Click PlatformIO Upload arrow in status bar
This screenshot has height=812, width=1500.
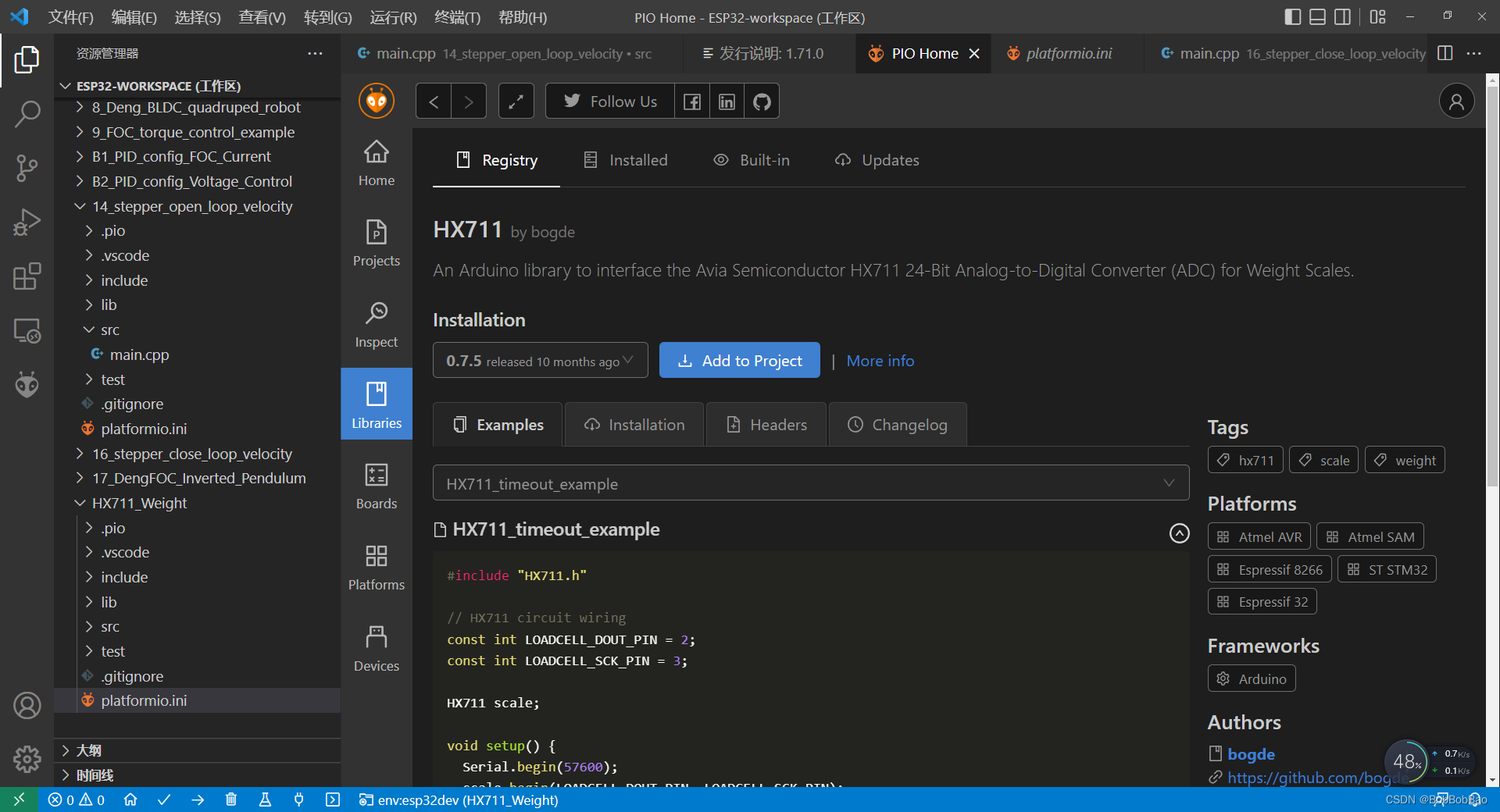point(198,800)
